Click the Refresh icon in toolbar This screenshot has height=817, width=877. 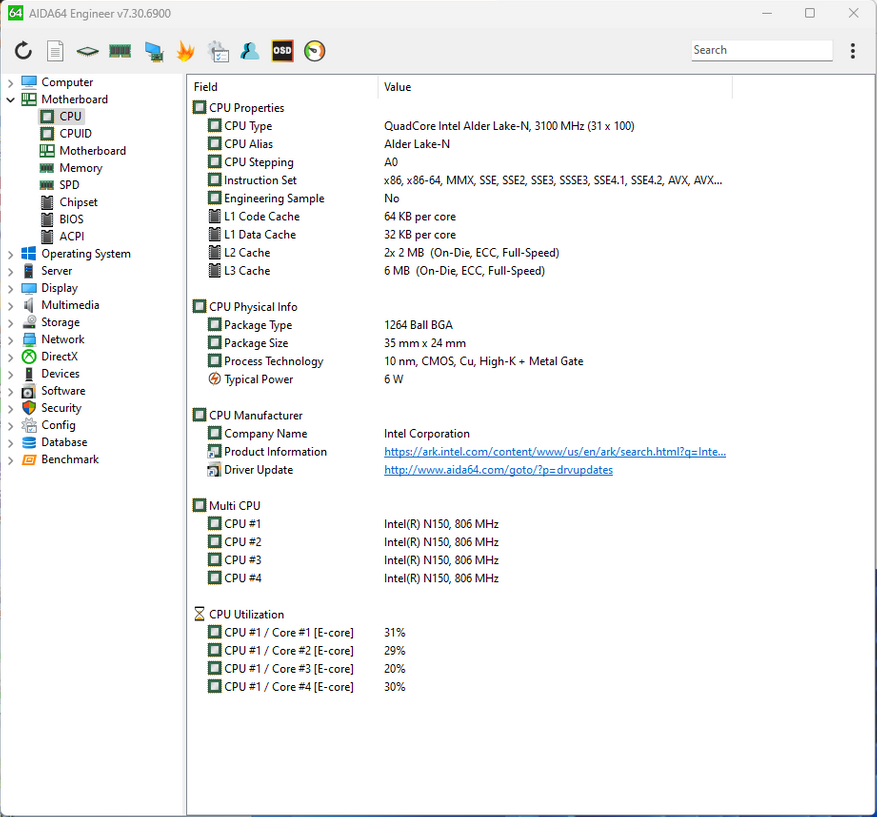[23, 51]
